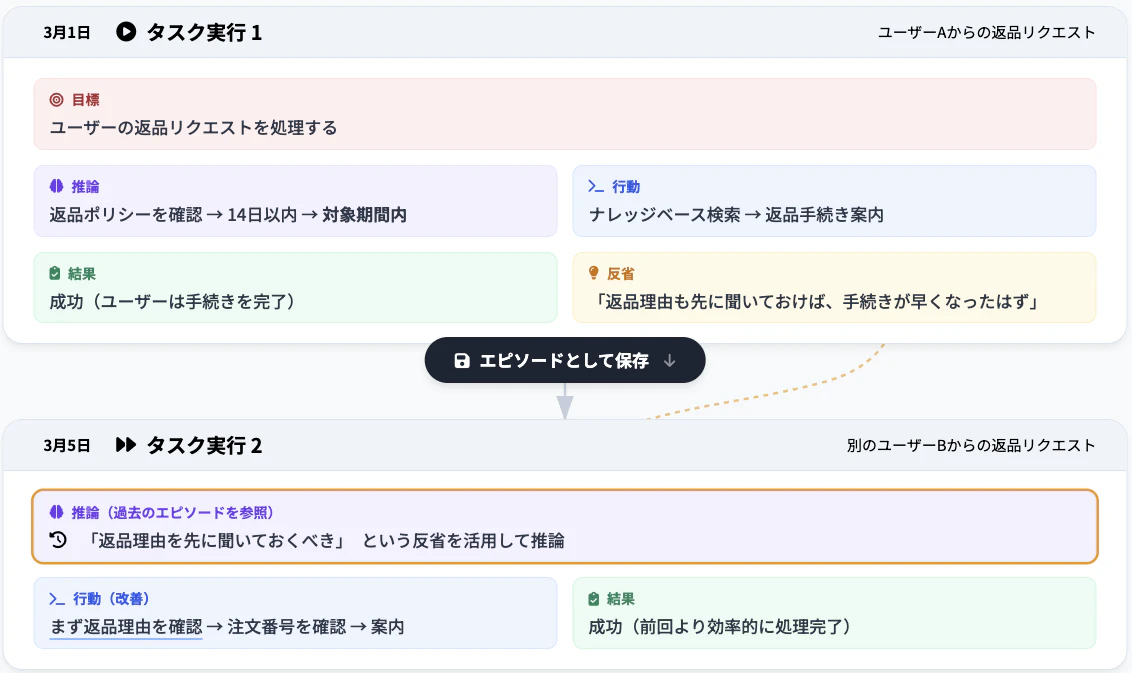Click the text ユーザーの返品リクエストを処理する
1132x673 pixels.
click(x=193, y=128)
